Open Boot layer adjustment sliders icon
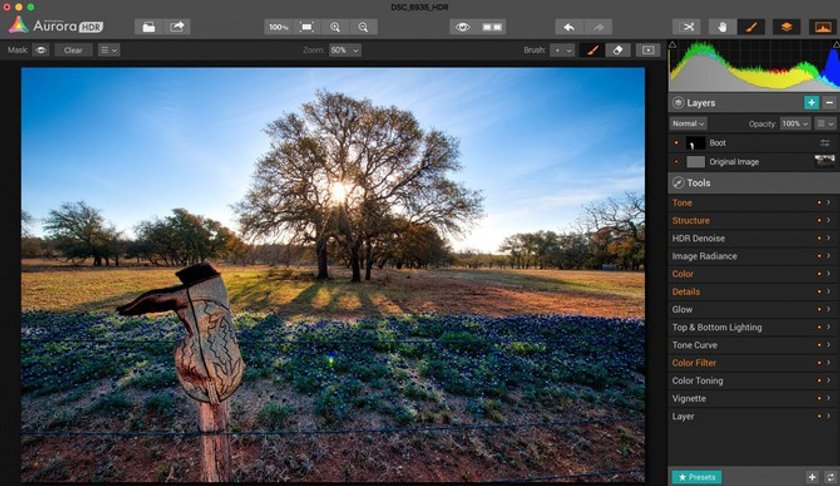Image resolution: width=840 pixels, height=486 pixels. [825, 143]
